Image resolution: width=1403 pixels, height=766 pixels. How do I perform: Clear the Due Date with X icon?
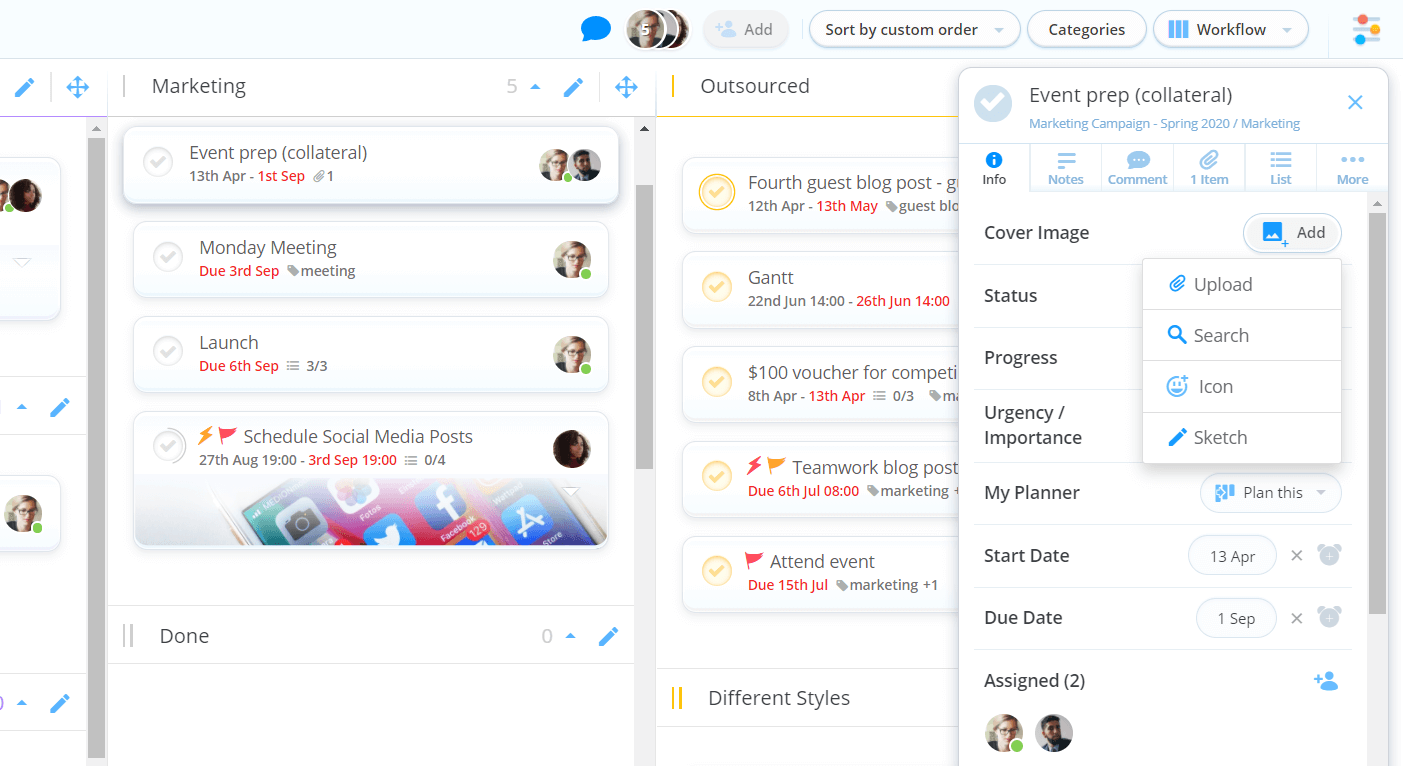pos(1297,618)
